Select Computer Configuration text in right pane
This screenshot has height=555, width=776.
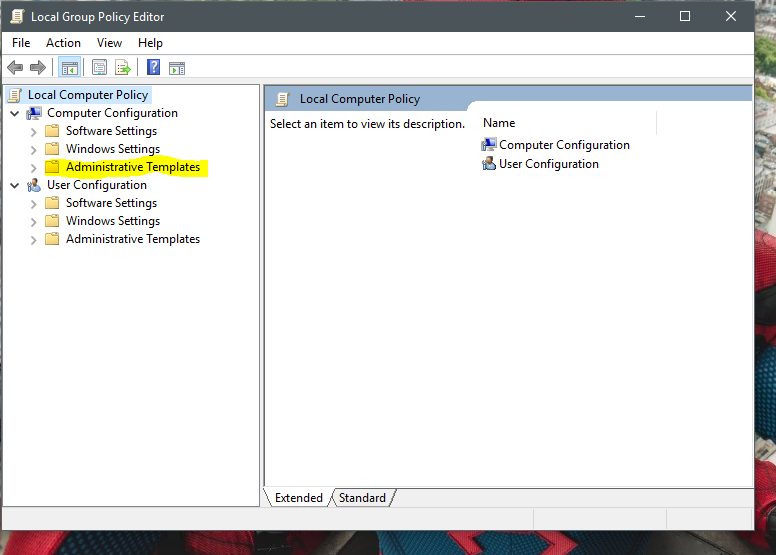point(564,145)
